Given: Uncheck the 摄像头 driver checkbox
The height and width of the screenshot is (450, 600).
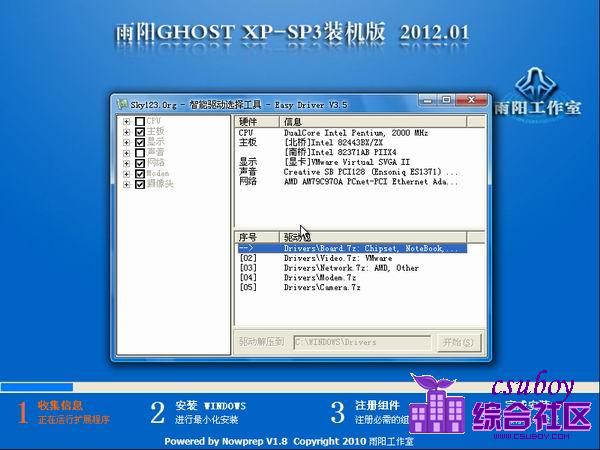Looking at the screenshot, I should (x=139, y=184).
